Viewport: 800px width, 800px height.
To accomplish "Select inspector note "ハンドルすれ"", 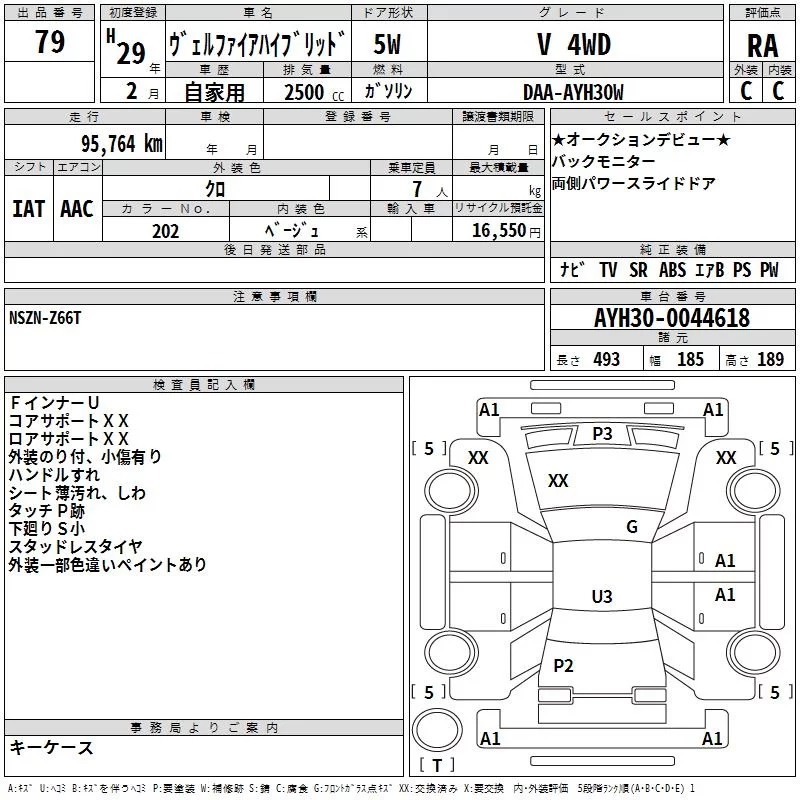I will tap(54, 474).
